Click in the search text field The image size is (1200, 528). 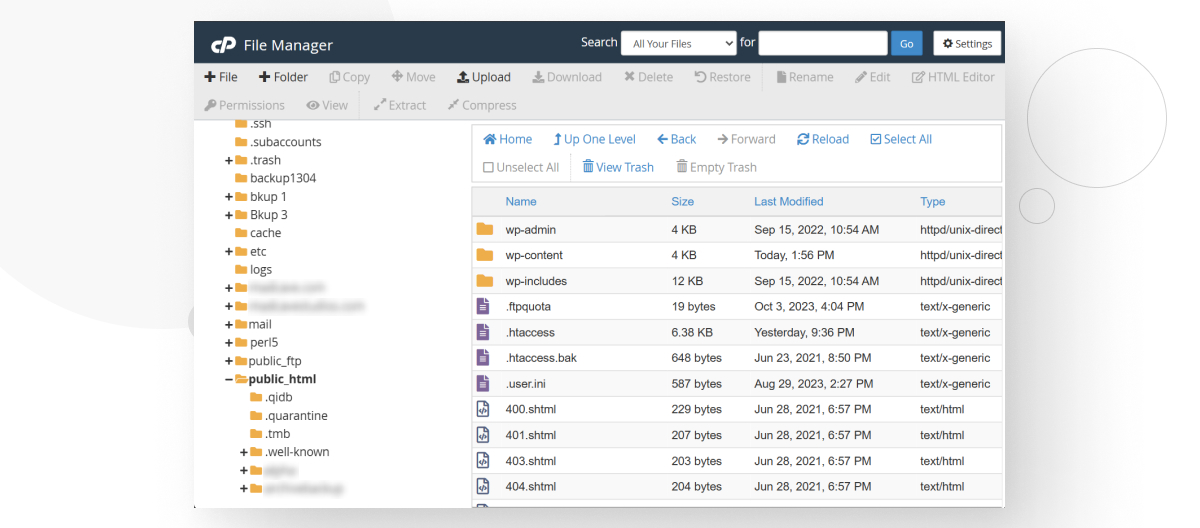coord(822,43)
